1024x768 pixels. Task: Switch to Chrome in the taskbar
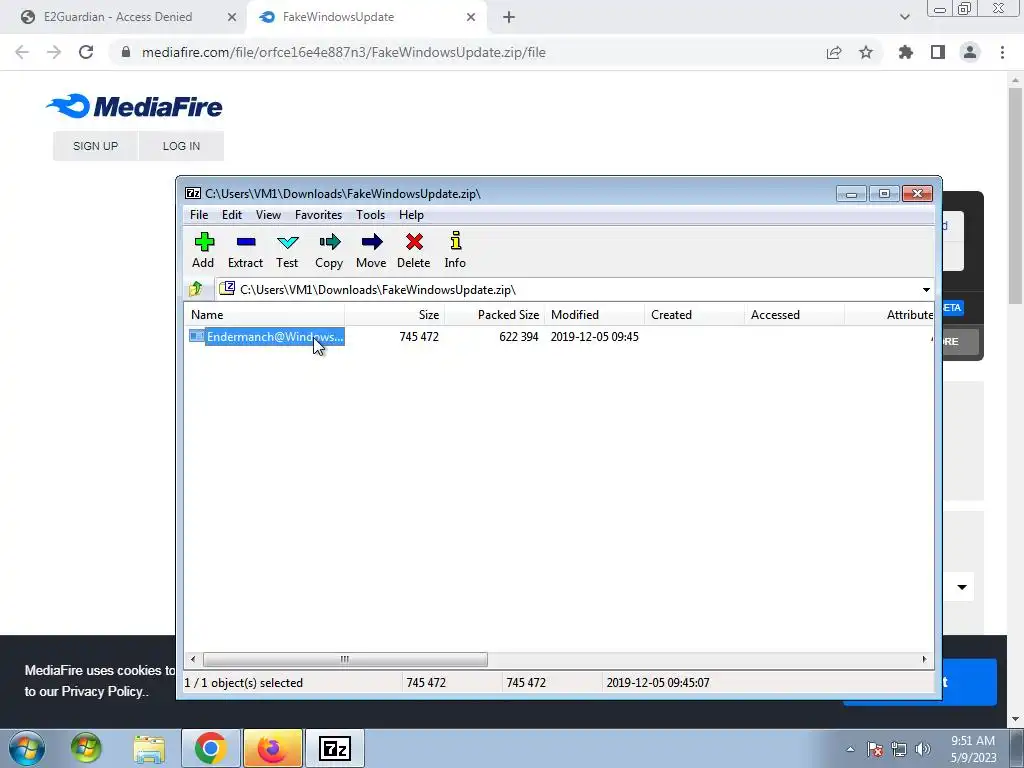pyautogui.click(x=210, y=748)
